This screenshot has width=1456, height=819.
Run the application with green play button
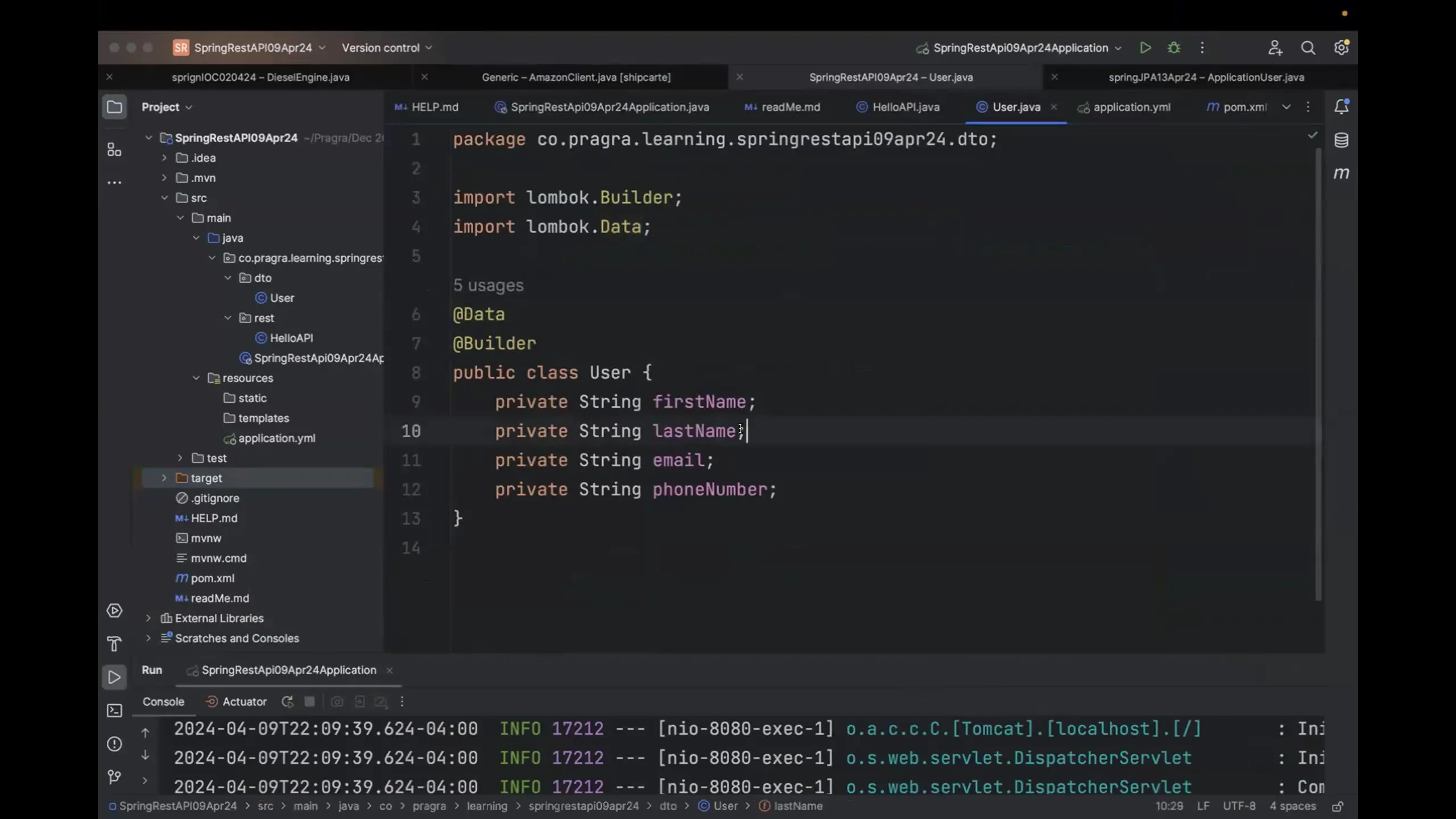coord(1145,48)
